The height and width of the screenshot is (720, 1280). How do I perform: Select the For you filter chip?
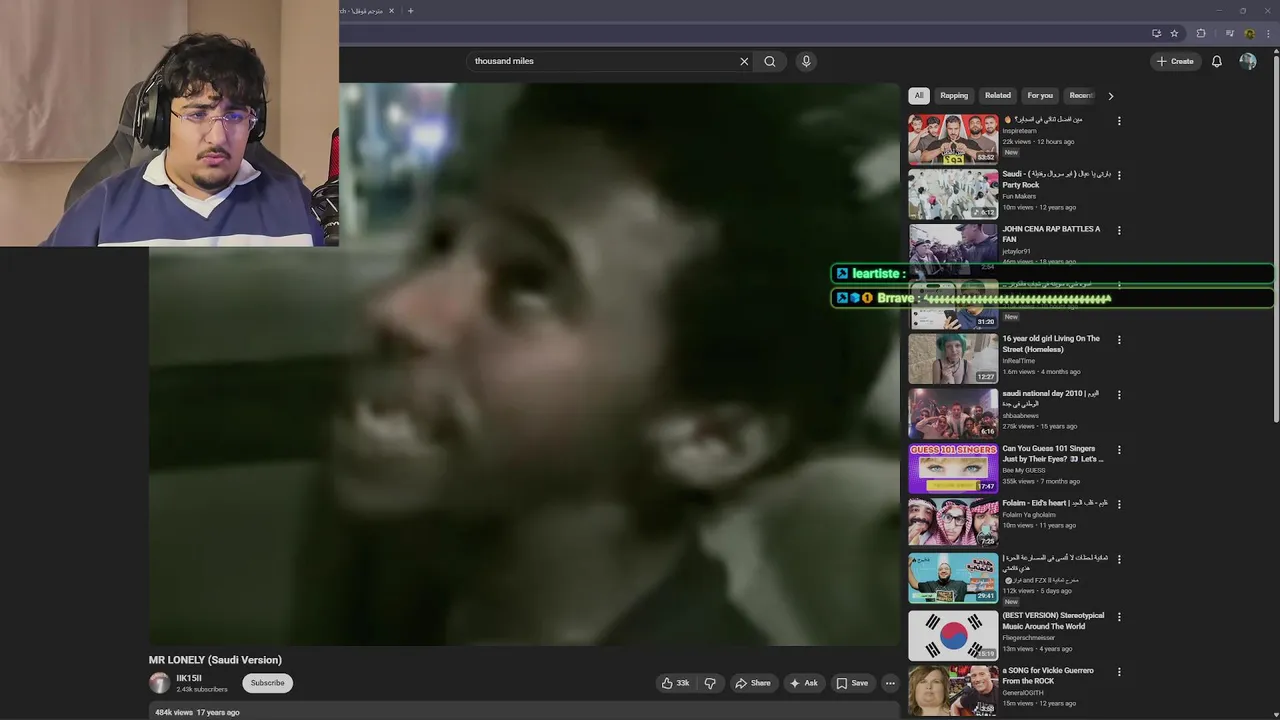[x=1040, y=96]
